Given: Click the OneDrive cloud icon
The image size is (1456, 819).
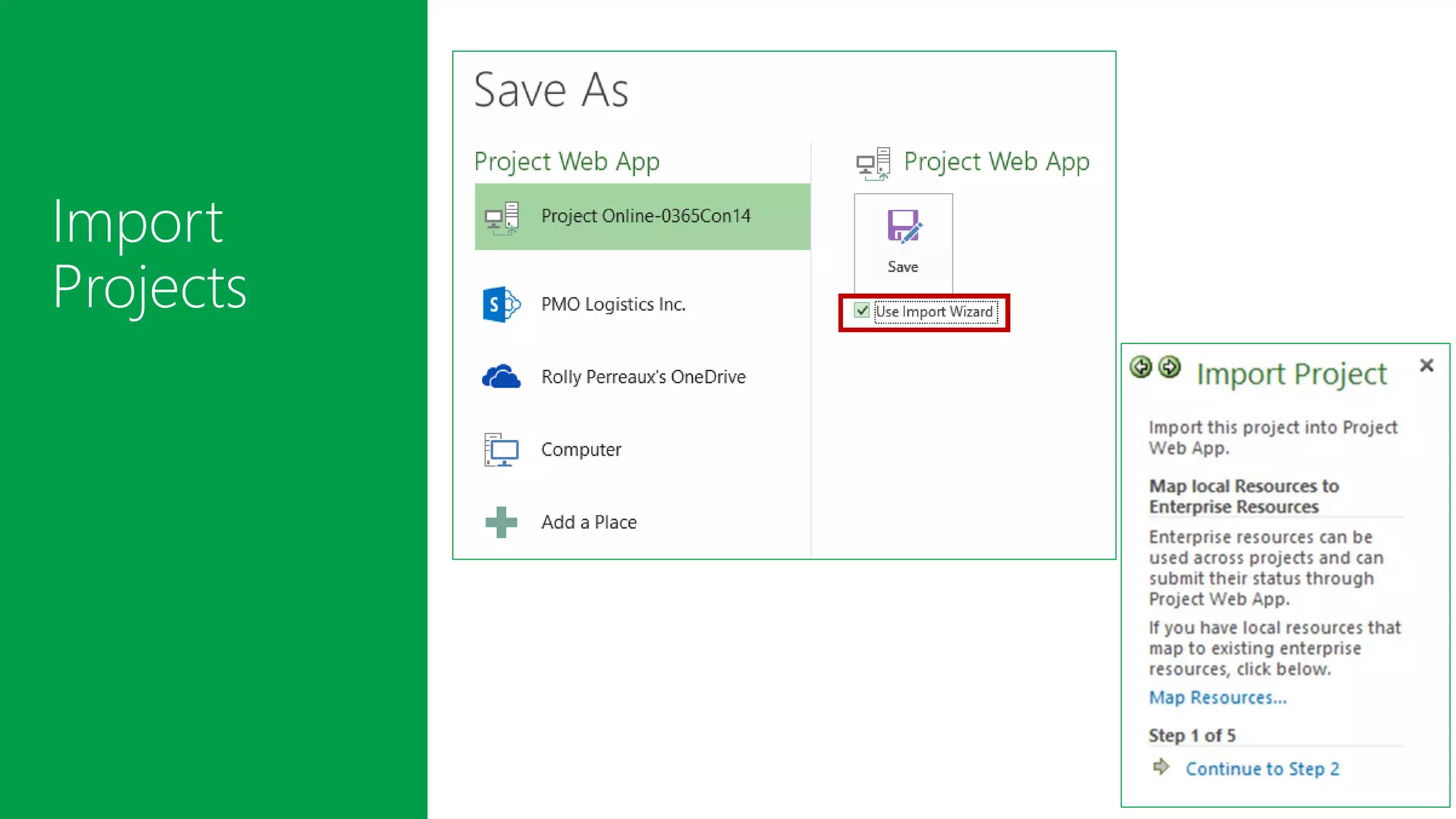Looking at the screenshot, I should click(501, 377).
